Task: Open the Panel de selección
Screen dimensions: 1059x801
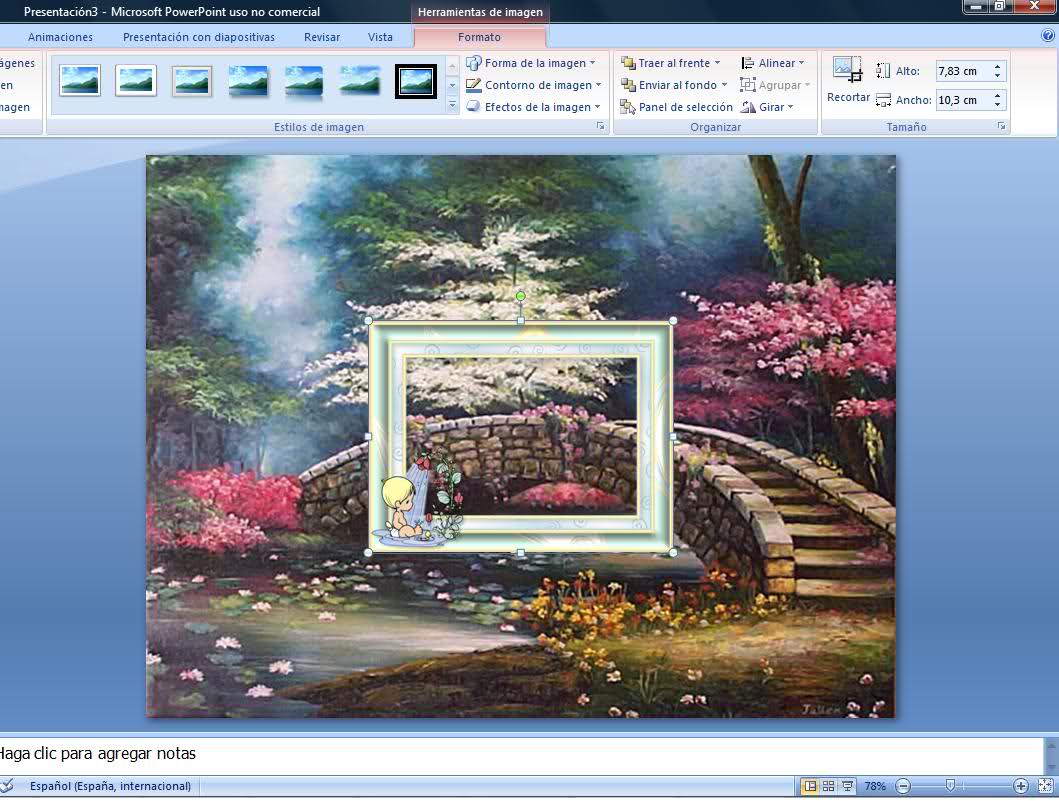Action: point(677,107)
